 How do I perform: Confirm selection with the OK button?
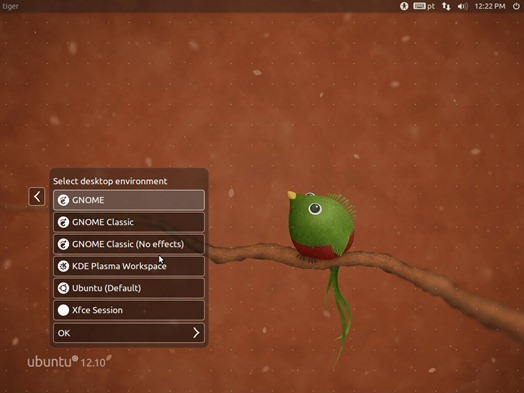tap(129, 333)
